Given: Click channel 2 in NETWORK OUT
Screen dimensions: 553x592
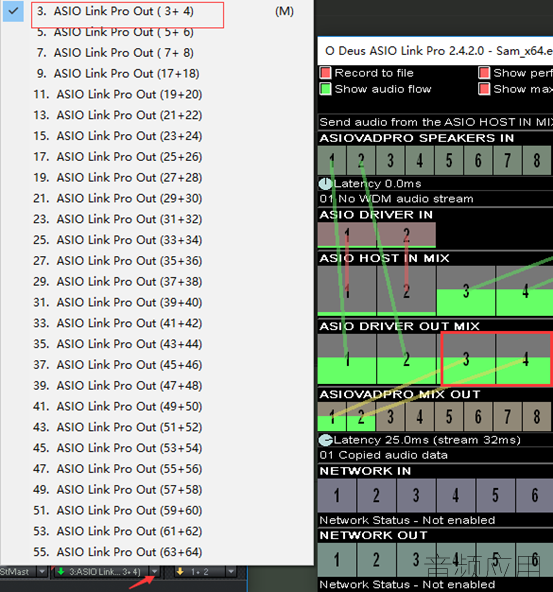Looking at the screenshot, I should tap(376, 560).
